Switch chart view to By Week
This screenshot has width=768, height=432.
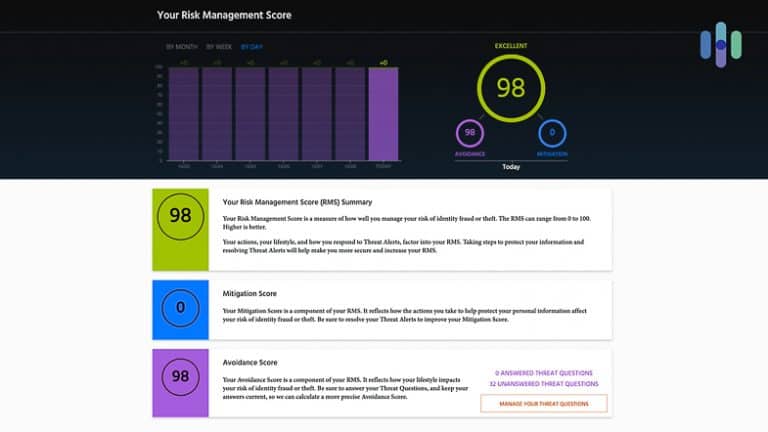pyautogui.click(x=218, y=46)
